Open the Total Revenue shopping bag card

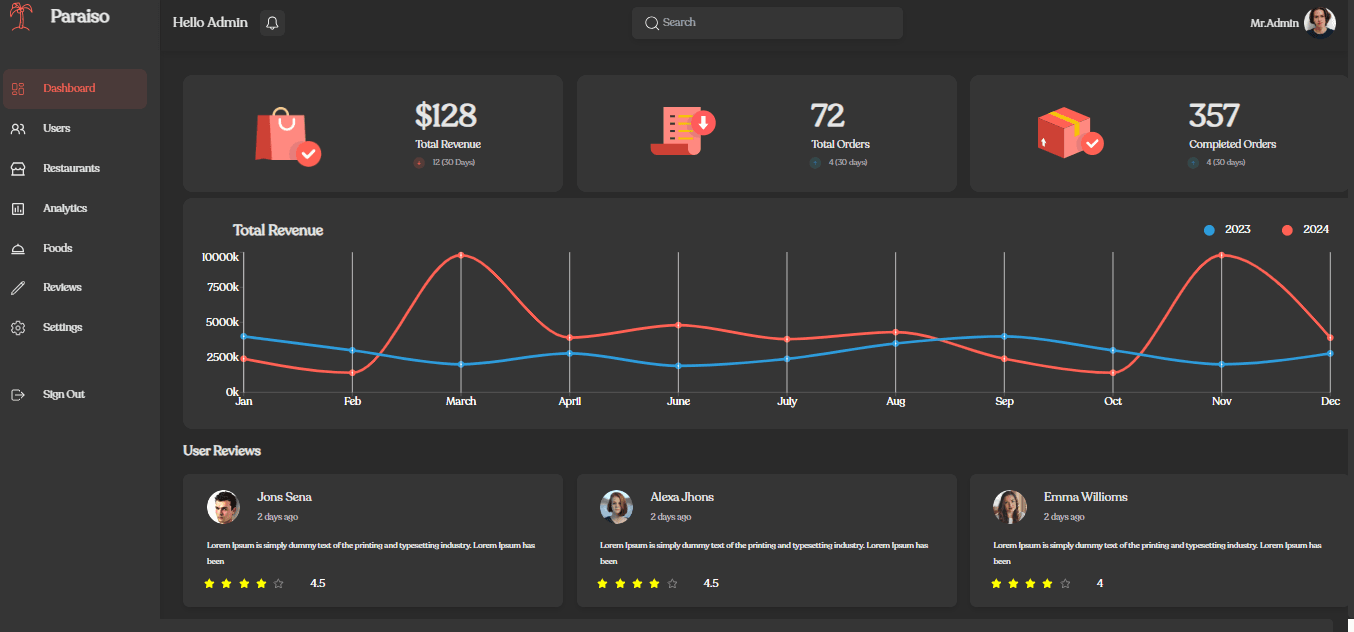[x=373, y=133]
